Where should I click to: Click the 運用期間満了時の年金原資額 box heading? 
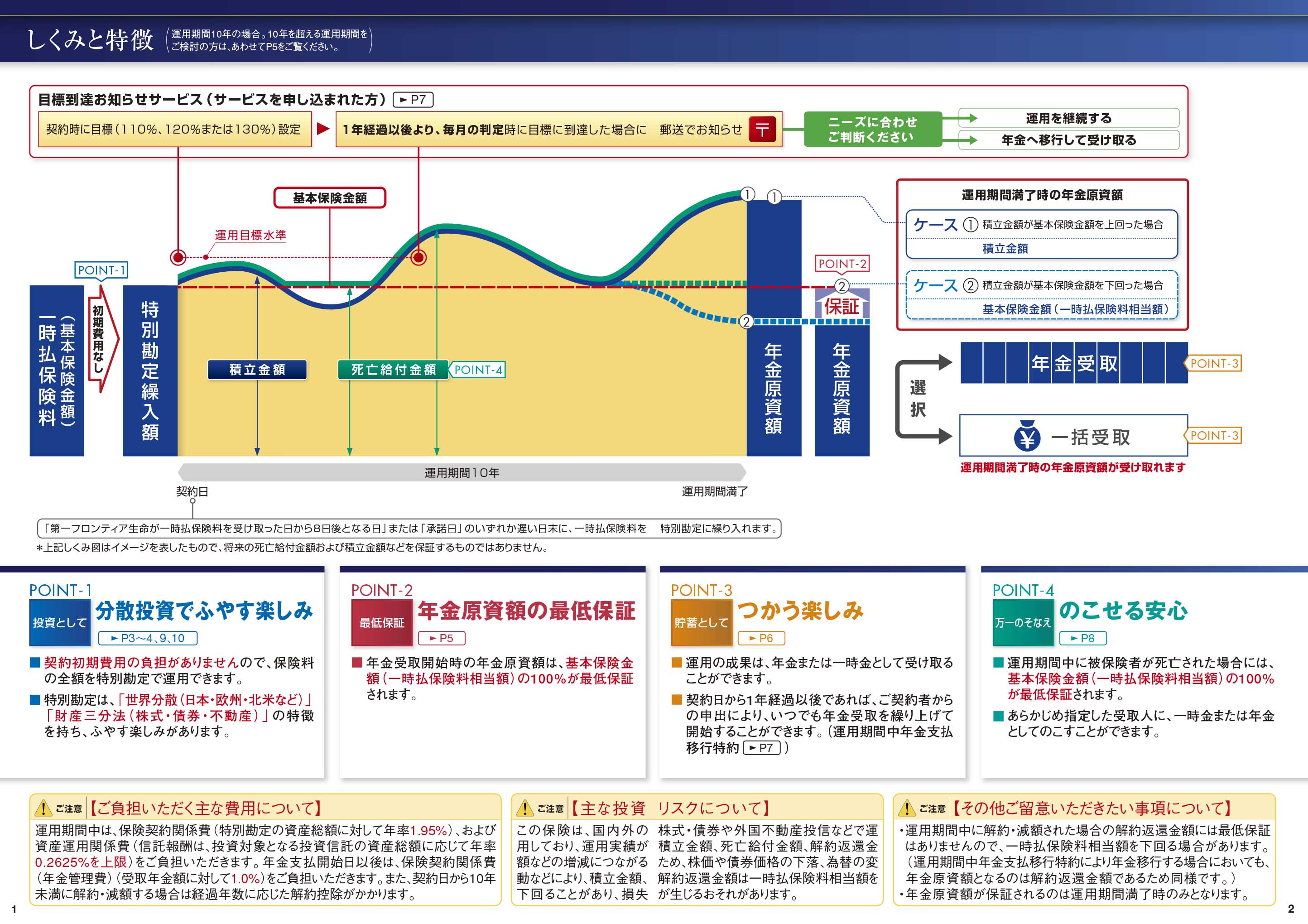[x=1042, y=195]
